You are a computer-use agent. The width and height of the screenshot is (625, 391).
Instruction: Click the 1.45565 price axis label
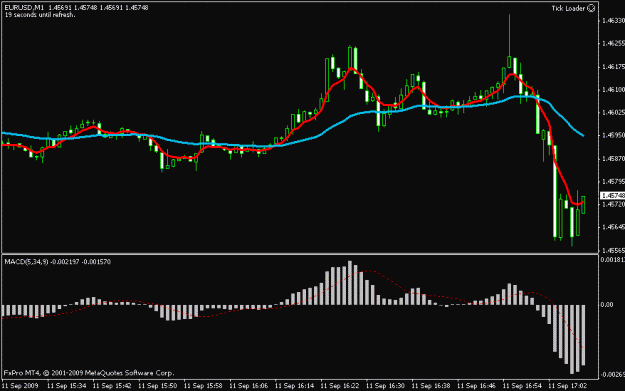(613, 250)
